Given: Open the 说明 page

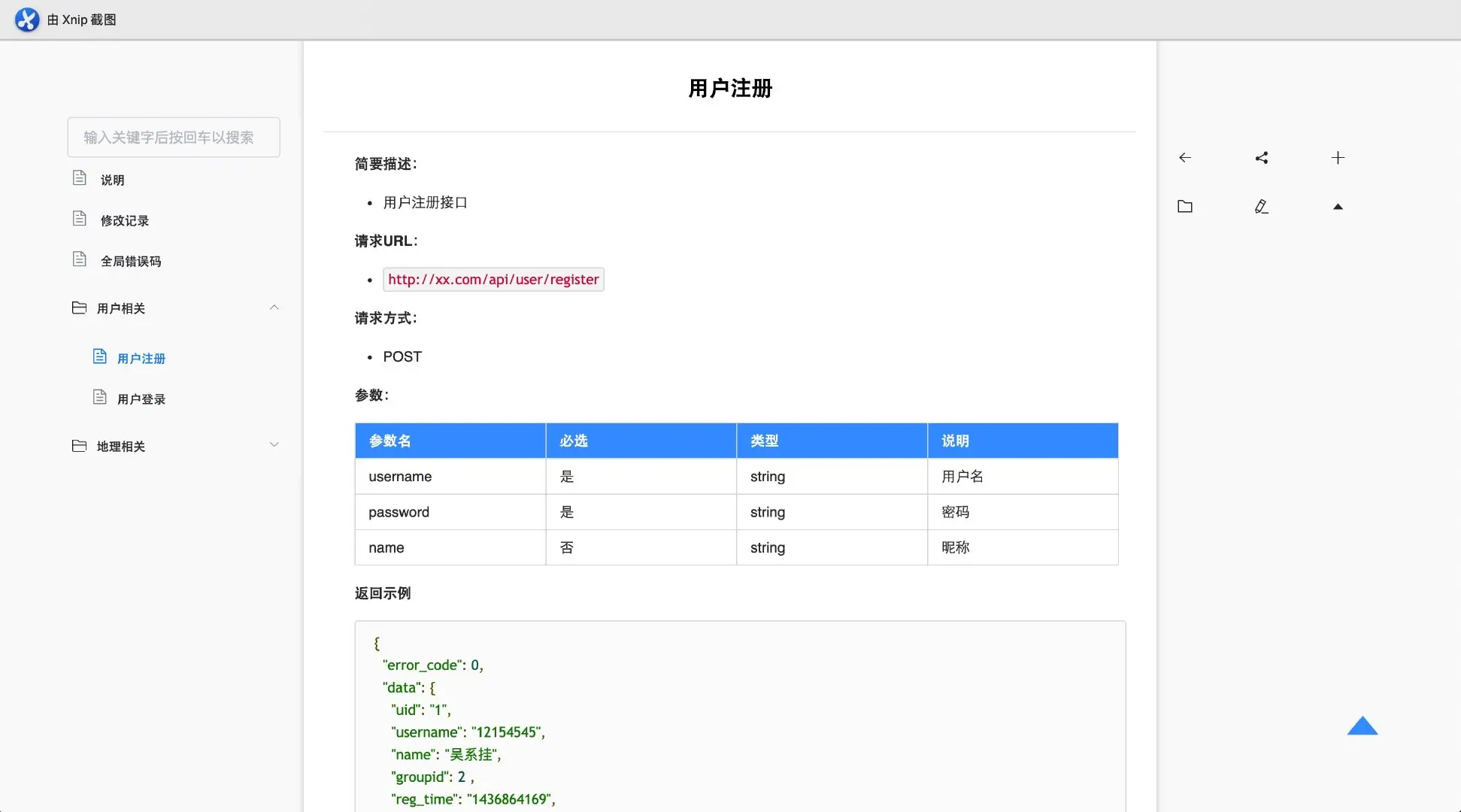Looking at the screenshot, I should coord(112,180).
